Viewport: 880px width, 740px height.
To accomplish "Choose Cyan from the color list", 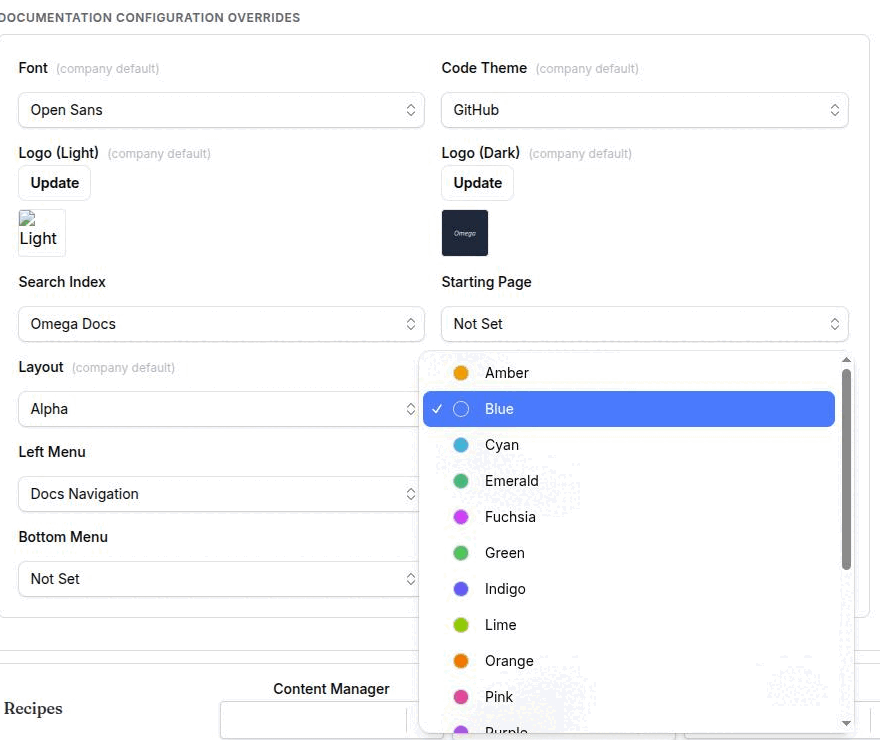I will click(629, 445).
